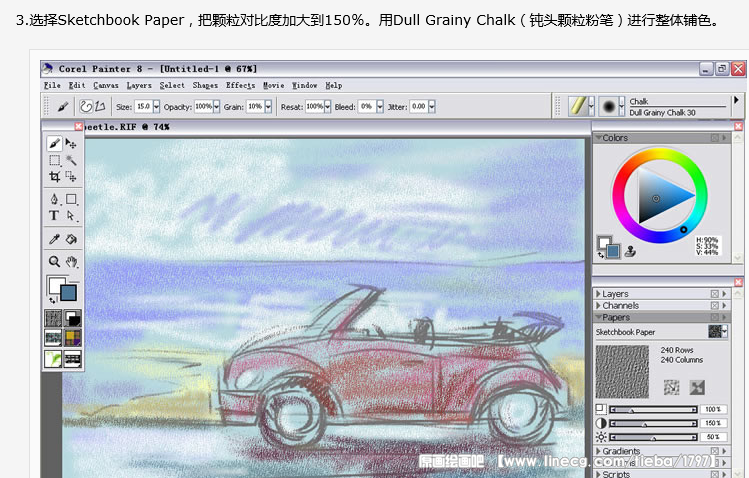Select the Crop tool

pyautogui.click(x=54, y=177)
